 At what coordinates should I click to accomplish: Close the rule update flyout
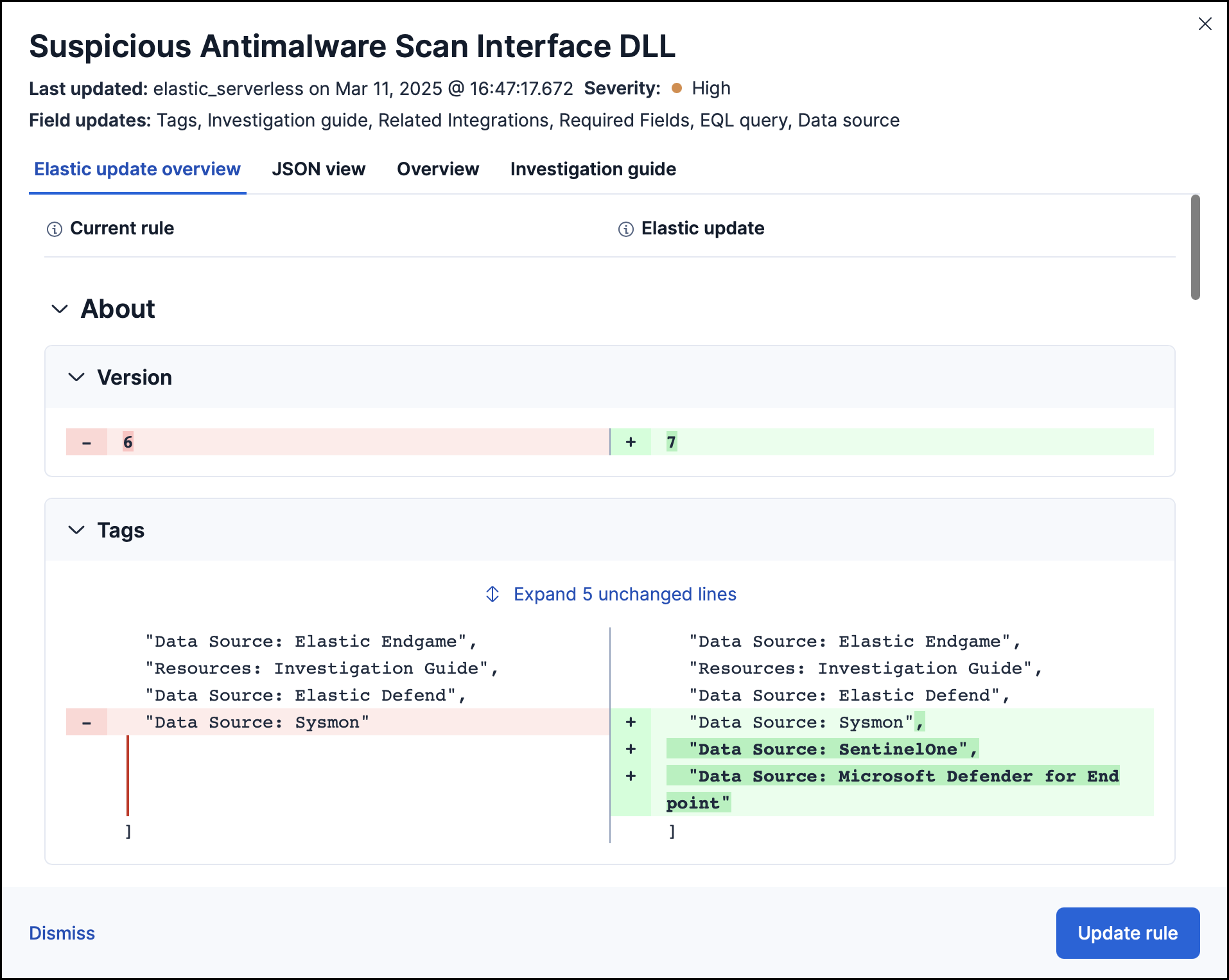1205,24
